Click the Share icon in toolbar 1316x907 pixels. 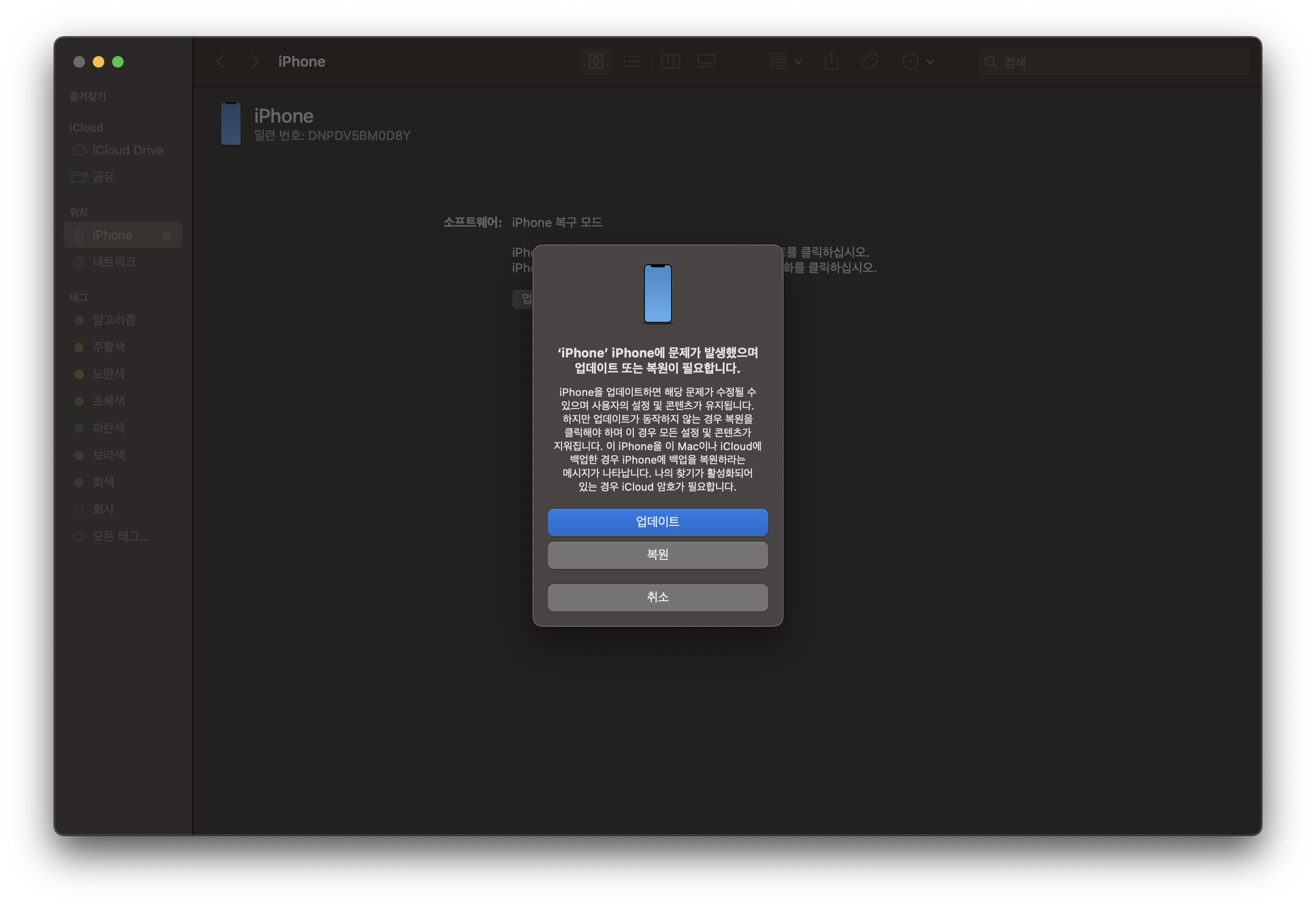coord(831,61)
